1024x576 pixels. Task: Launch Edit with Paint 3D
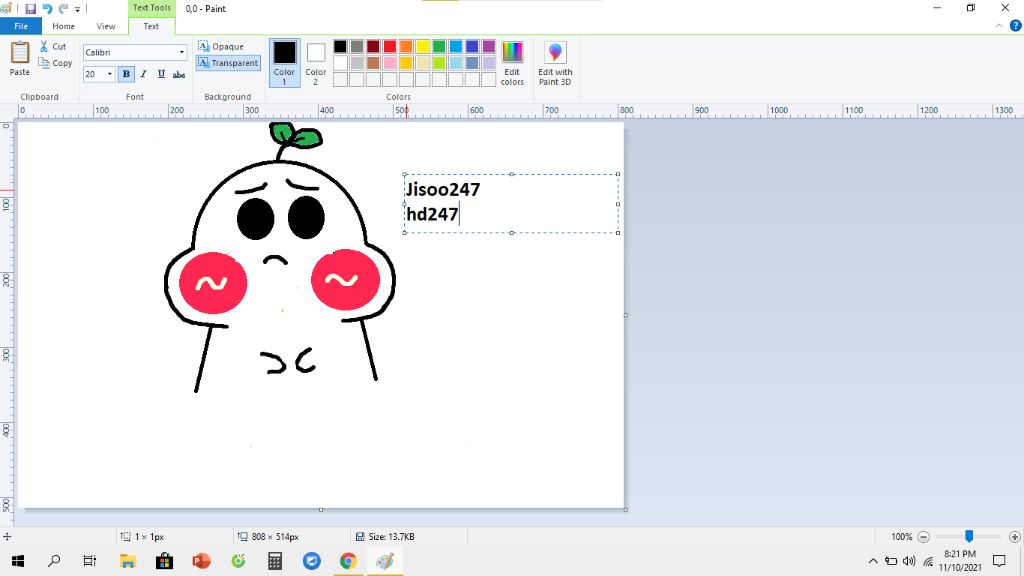555,63
